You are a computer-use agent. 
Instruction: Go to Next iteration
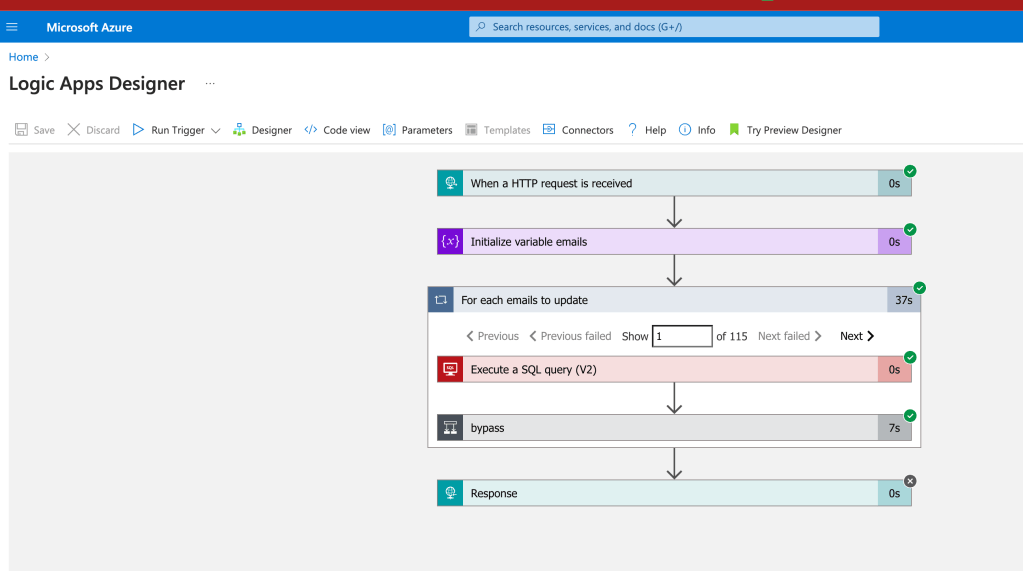[857, 336]
